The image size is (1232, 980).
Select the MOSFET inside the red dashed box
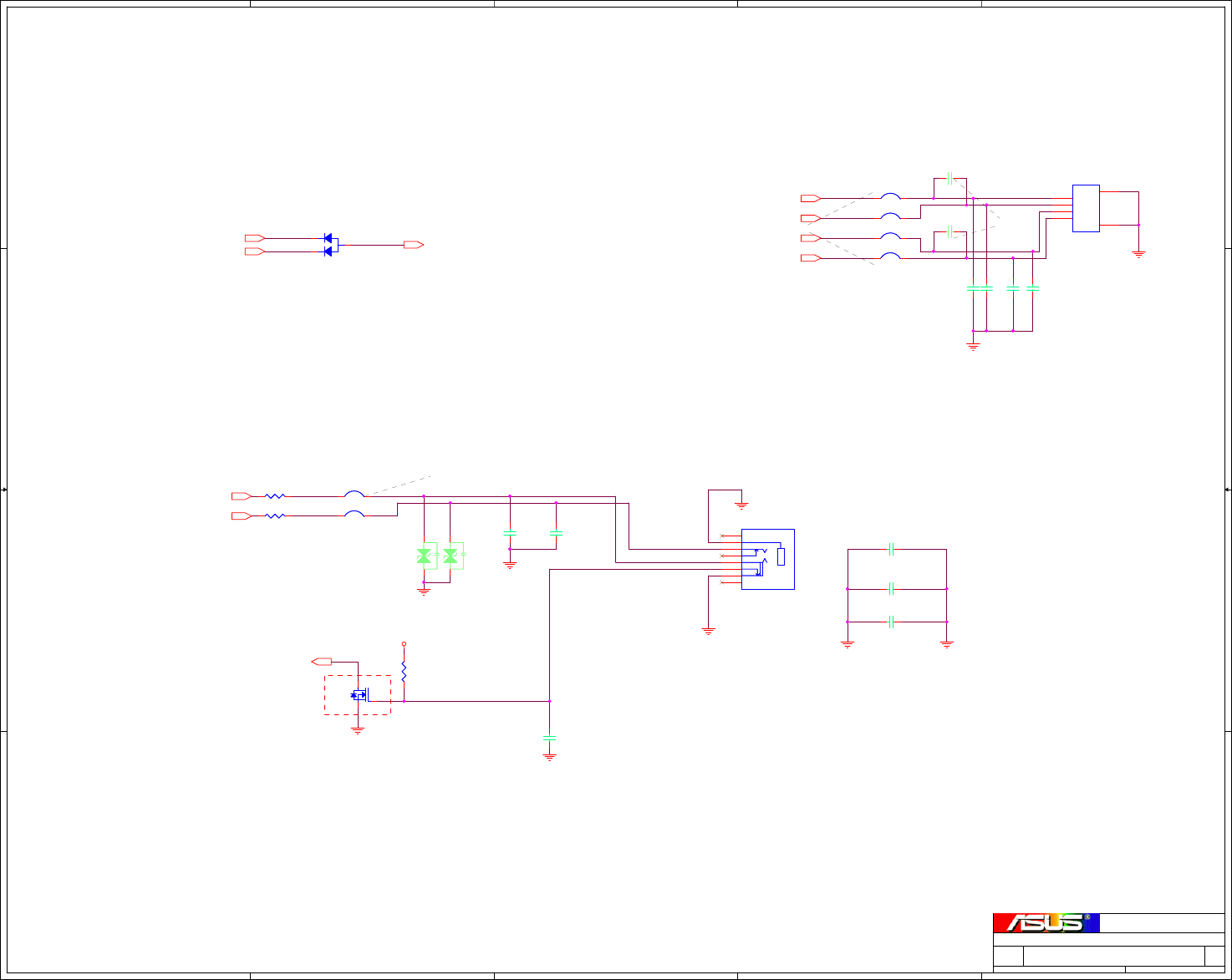point(360,694)
